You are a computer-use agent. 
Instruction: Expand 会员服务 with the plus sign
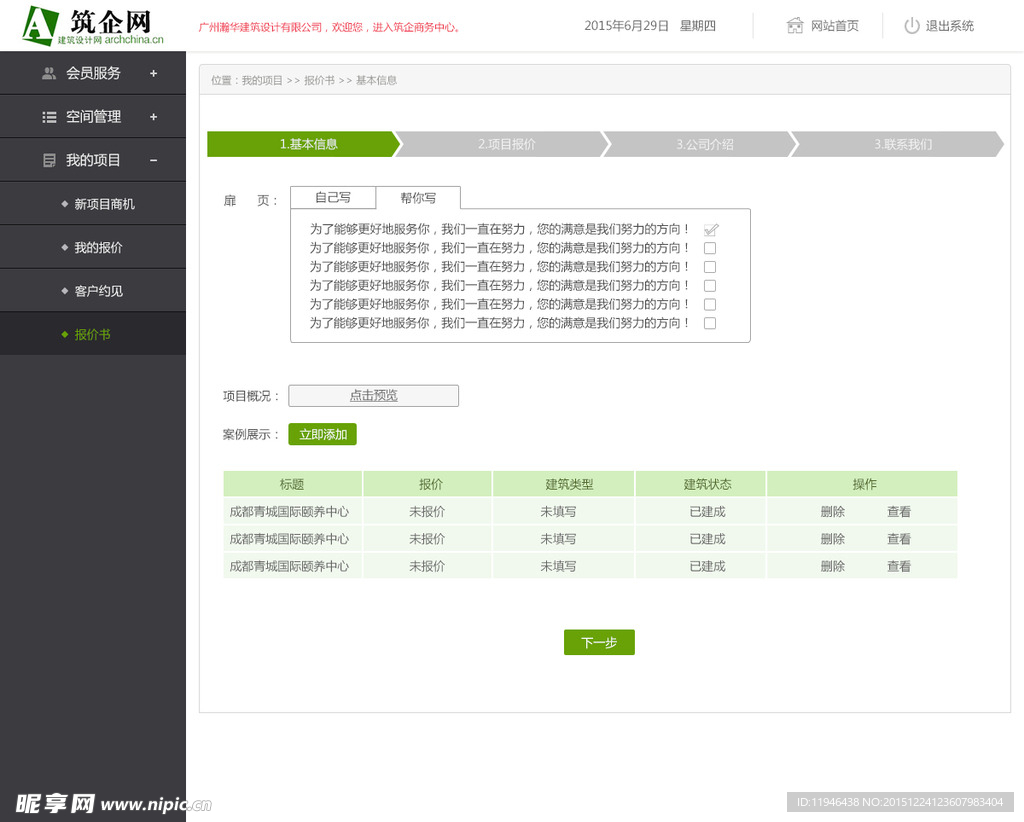(153, 73)
